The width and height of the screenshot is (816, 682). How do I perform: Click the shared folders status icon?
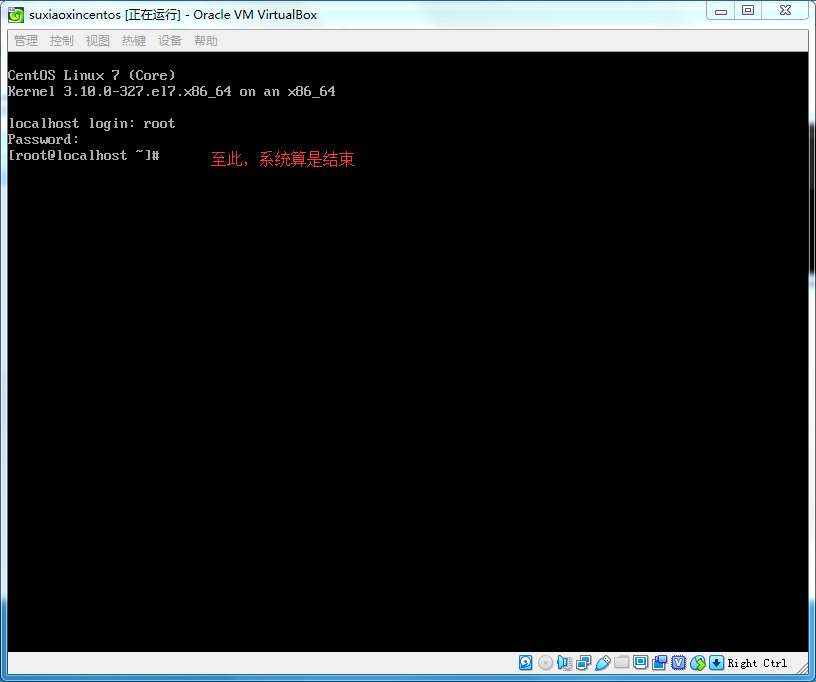coord(621,662)
